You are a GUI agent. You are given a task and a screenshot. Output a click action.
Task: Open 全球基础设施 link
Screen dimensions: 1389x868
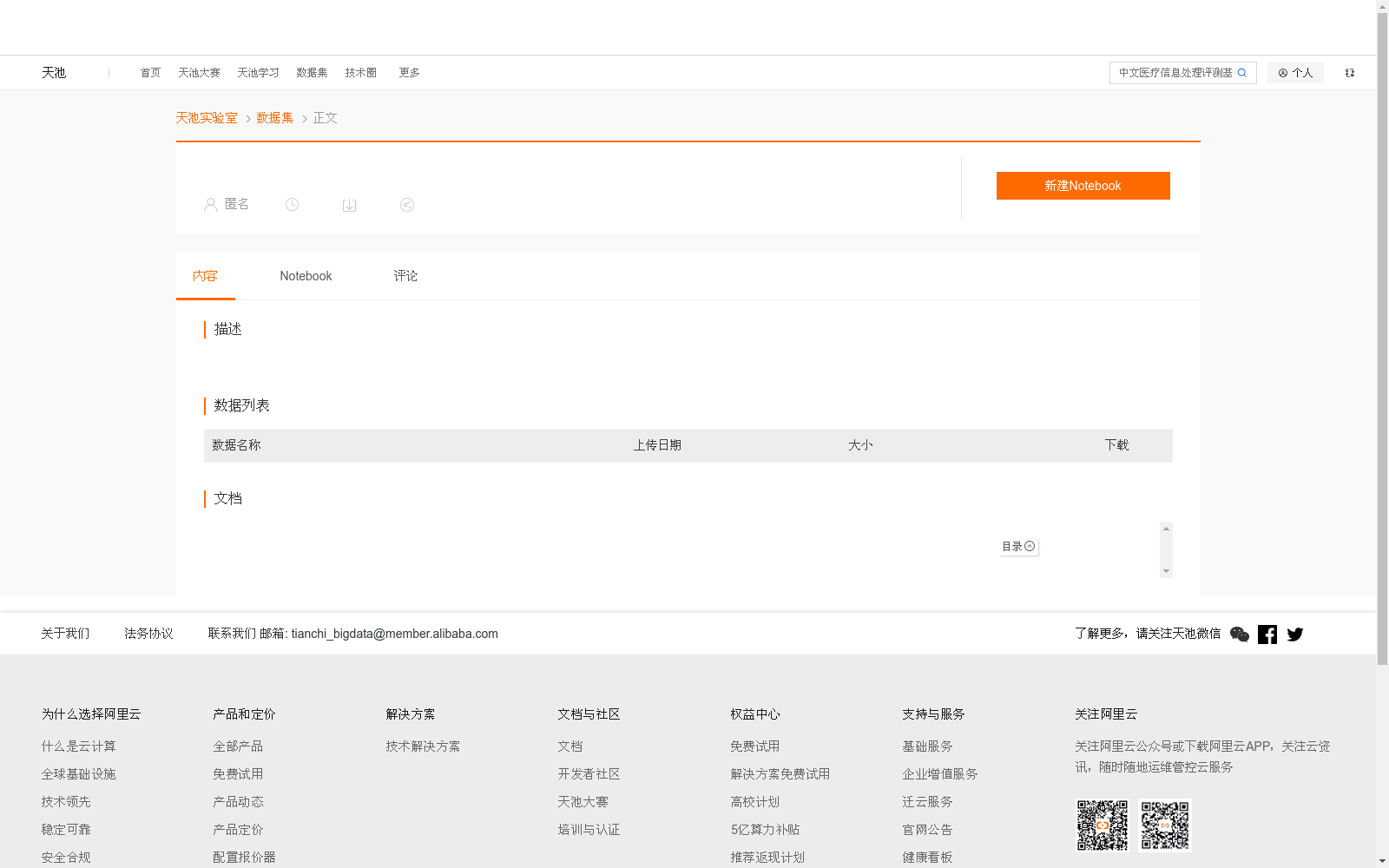(x=78, y=774)
